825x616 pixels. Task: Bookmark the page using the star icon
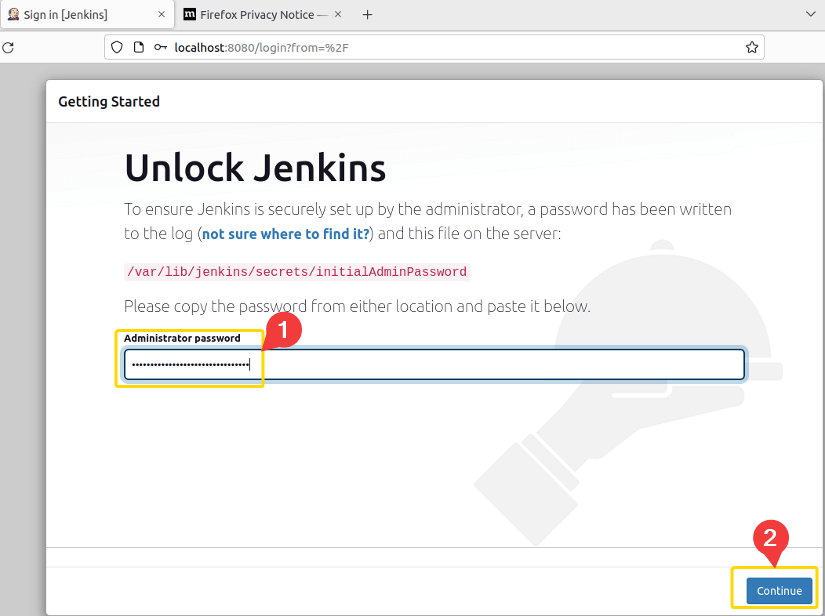click(751, 47)
